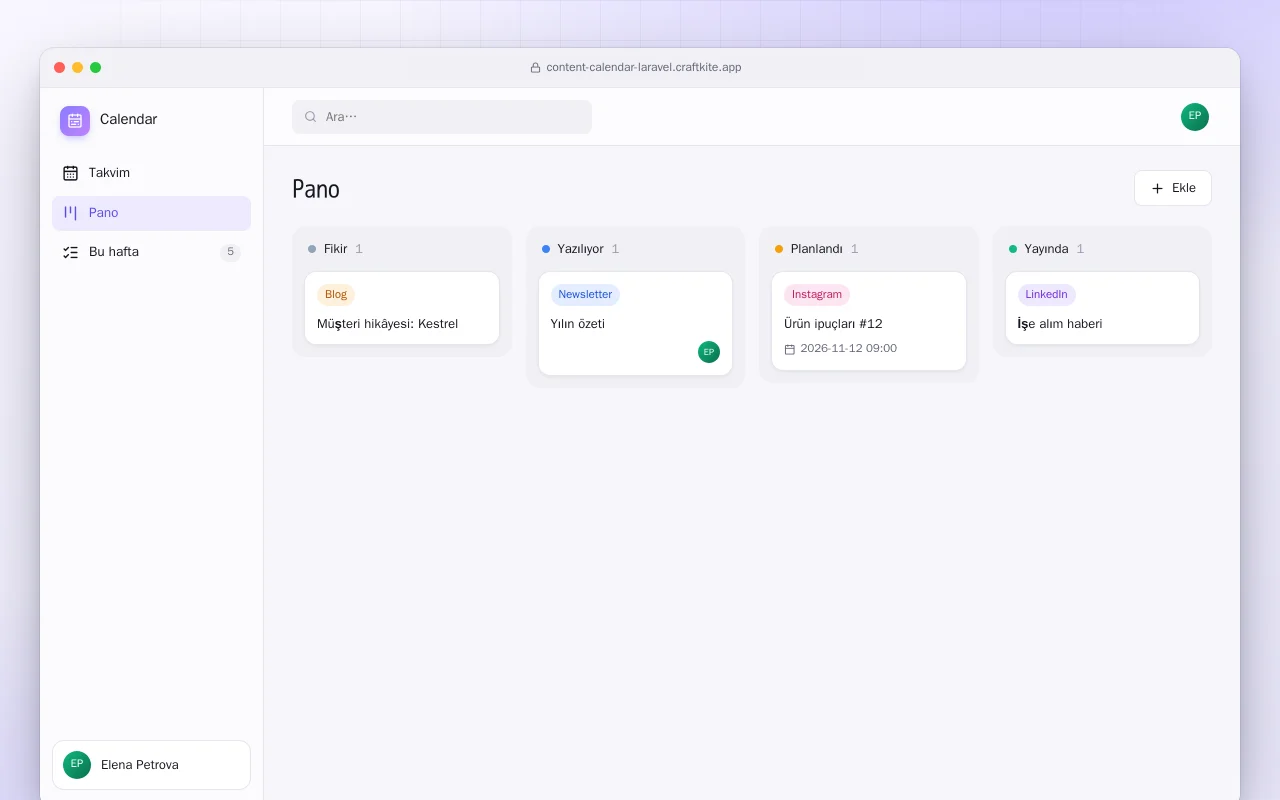
Task: Click the Instagram tag label
Action: click(x=817, y=295)
